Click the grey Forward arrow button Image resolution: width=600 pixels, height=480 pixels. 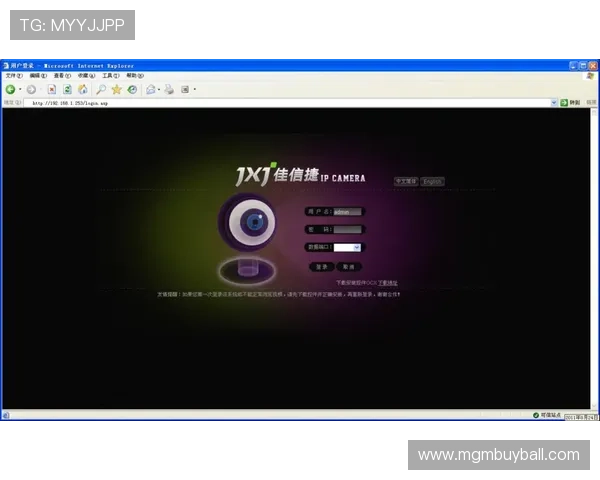coord(31,90)
